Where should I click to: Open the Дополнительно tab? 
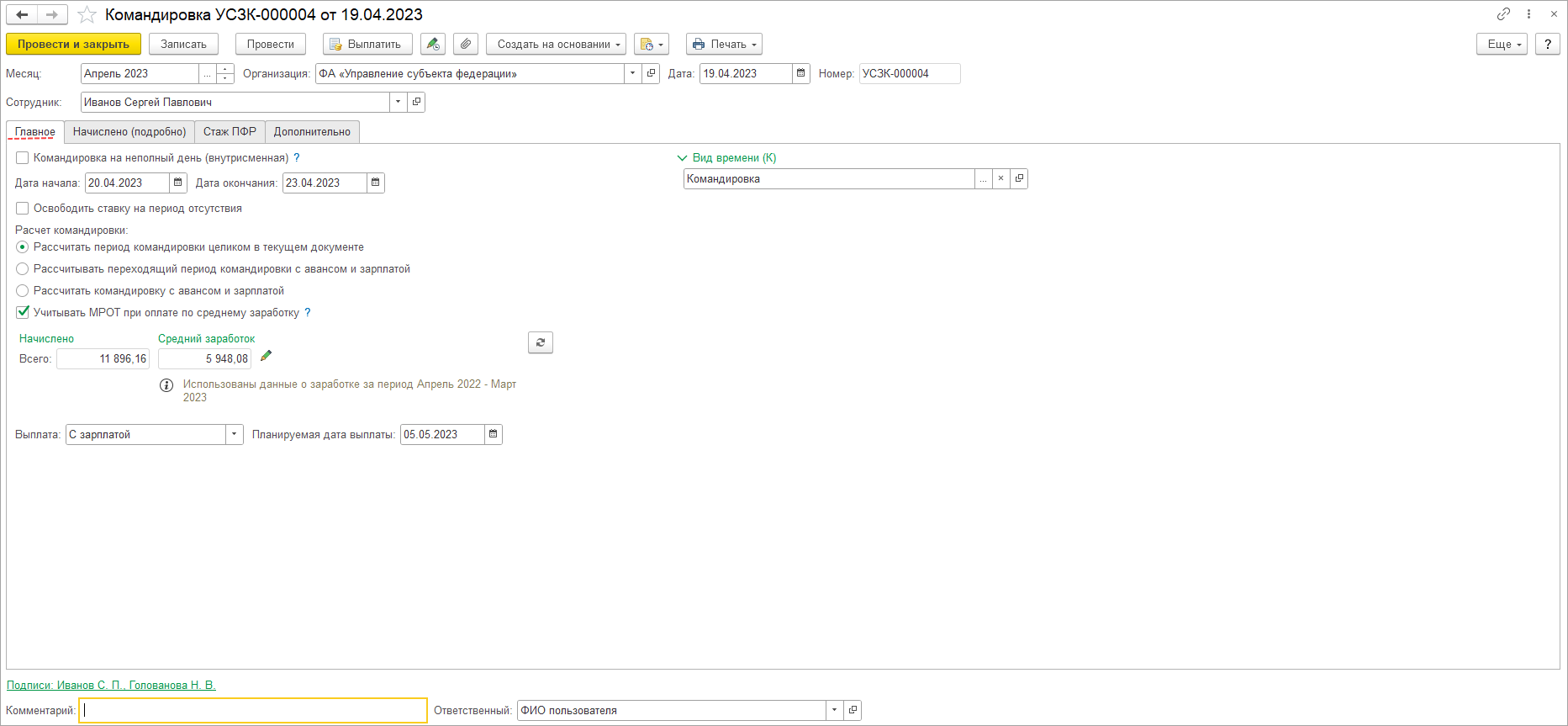tap(312, 132)
